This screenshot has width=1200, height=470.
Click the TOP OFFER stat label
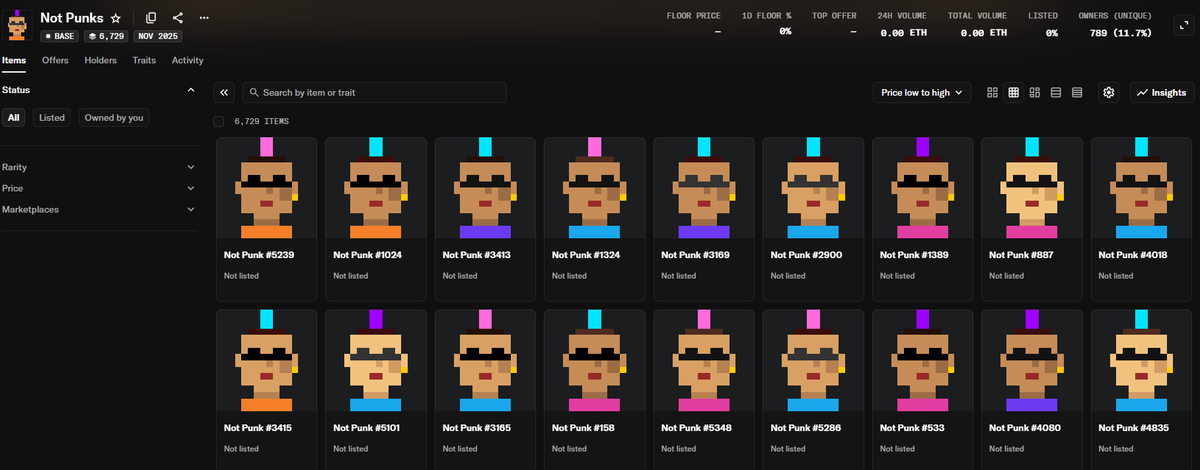(x=834, y=16)
